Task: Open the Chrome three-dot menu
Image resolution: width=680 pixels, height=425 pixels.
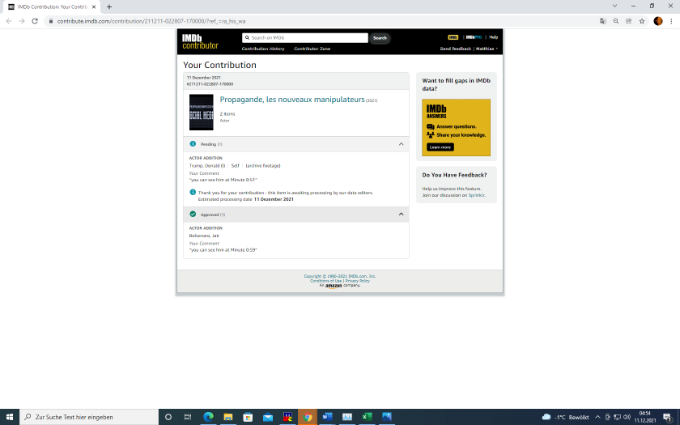Action: point(671,21)
